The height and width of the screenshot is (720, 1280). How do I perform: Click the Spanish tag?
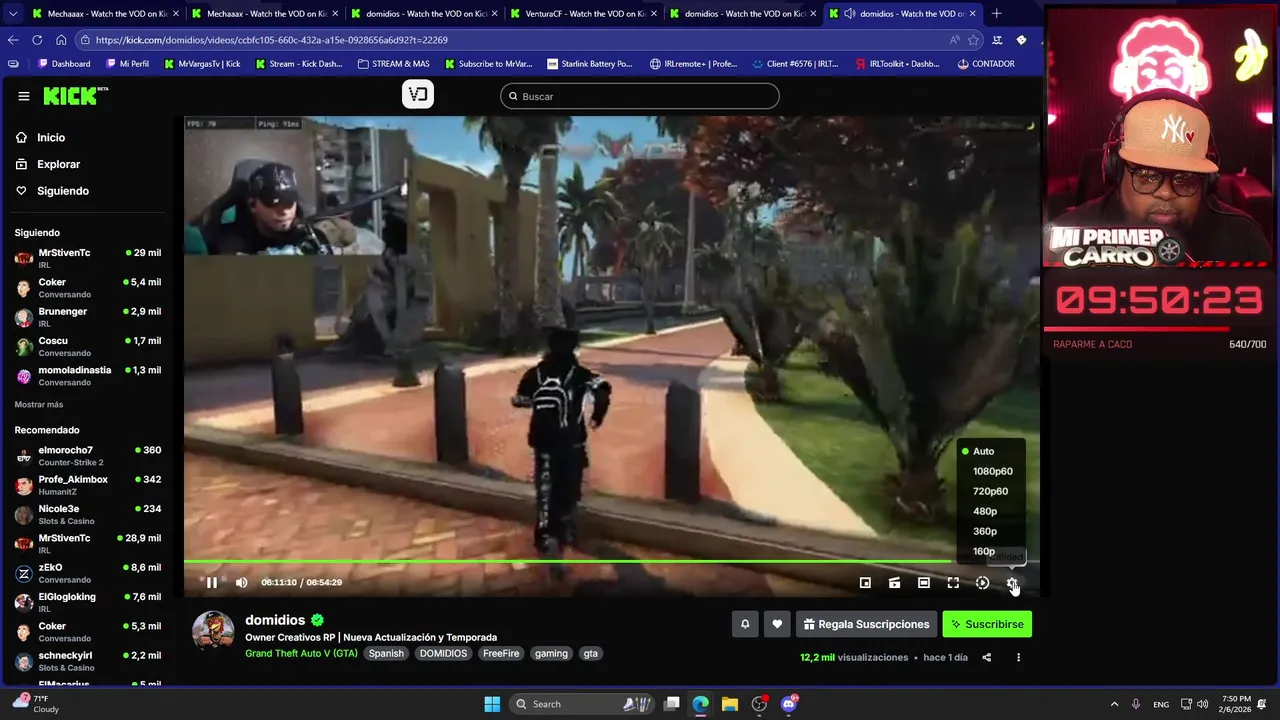[x=386, y=653]
